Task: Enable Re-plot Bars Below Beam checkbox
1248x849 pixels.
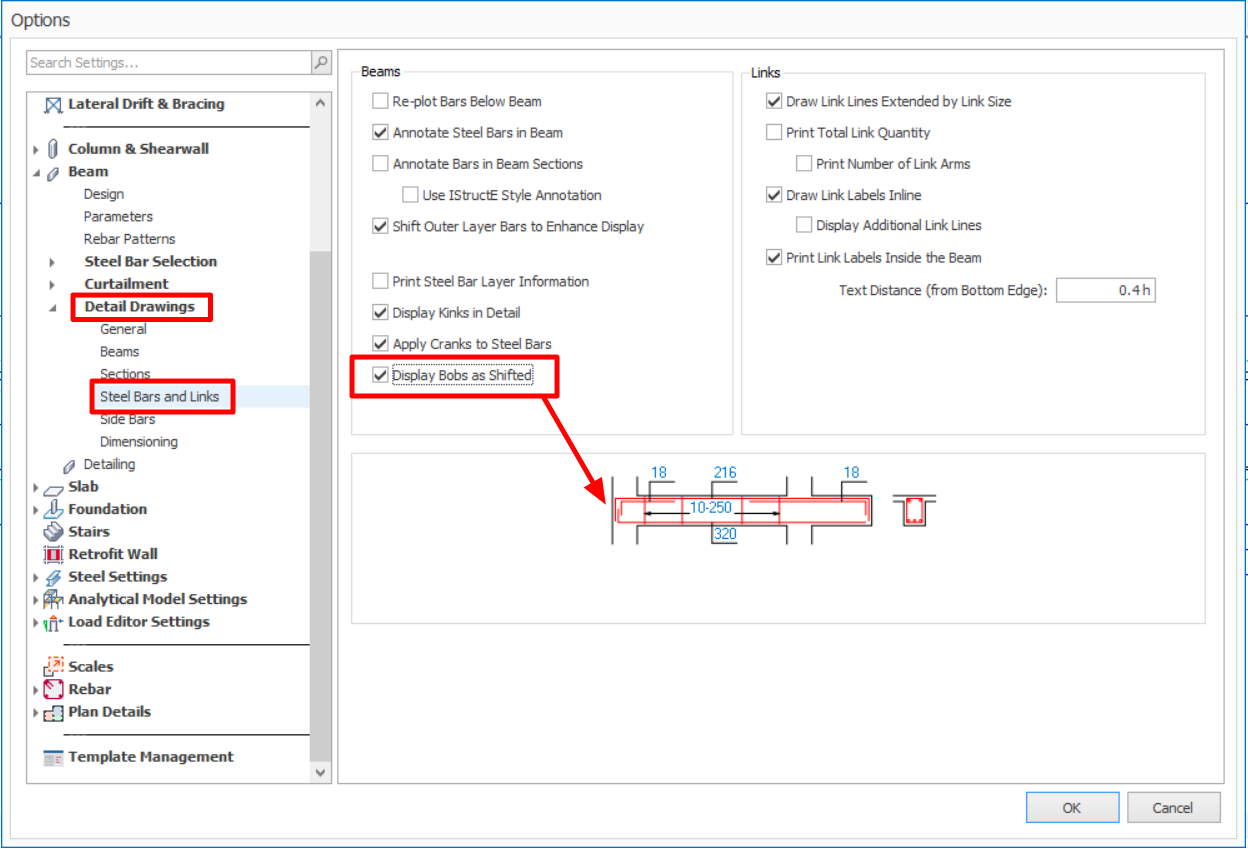Action: (x=380, y=101)
